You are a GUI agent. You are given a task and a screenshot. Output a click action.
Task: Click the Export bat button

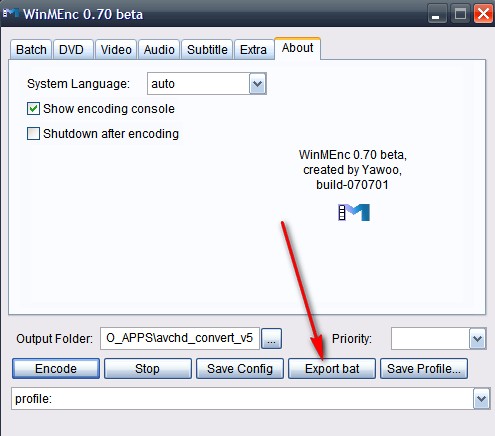(332, 369)
